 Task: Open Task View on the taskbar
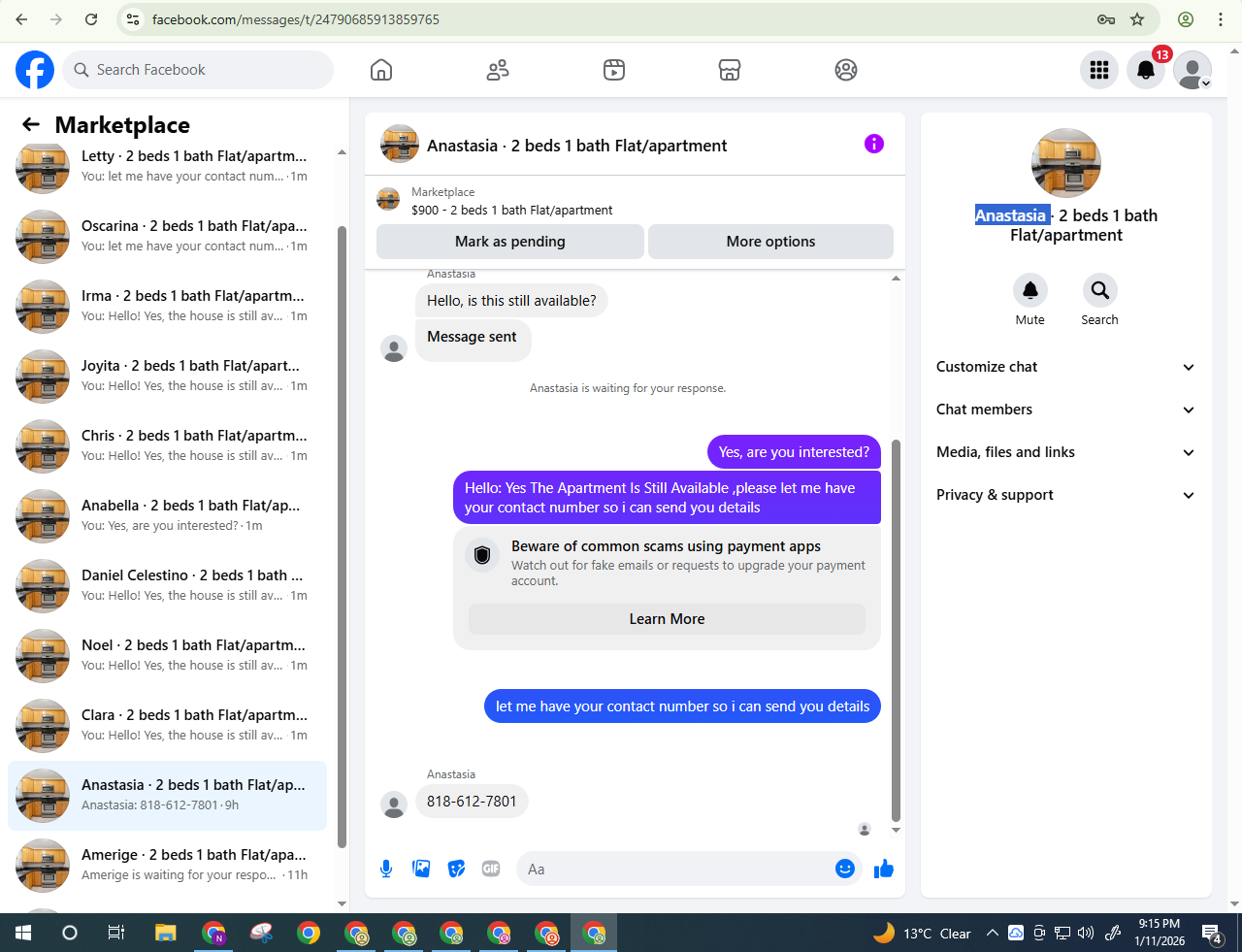tap(115, 933)
